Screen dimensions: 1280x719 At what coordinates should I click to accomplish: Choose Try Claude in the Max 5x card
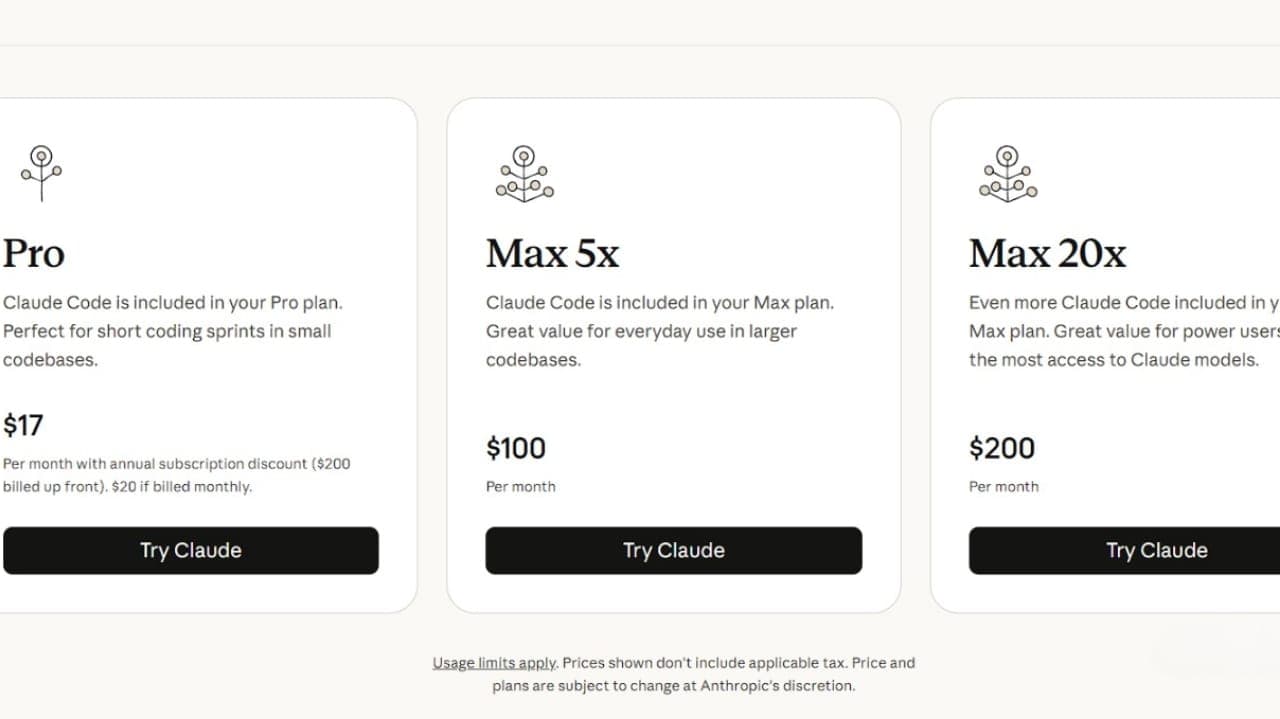tap(674, 550)
